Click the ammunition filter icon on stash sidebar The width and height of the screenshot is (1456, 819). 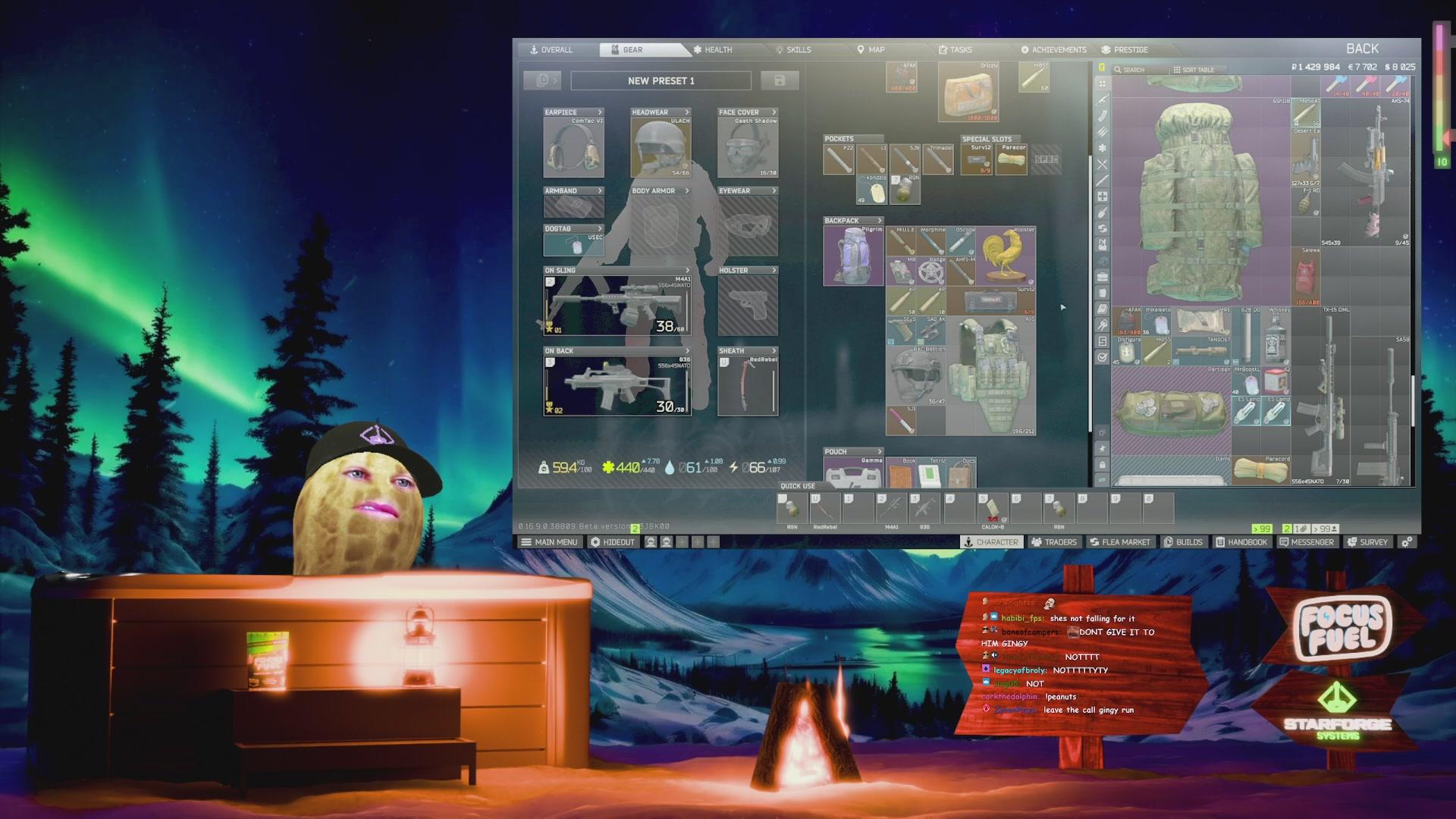(x=1103, y=131)
